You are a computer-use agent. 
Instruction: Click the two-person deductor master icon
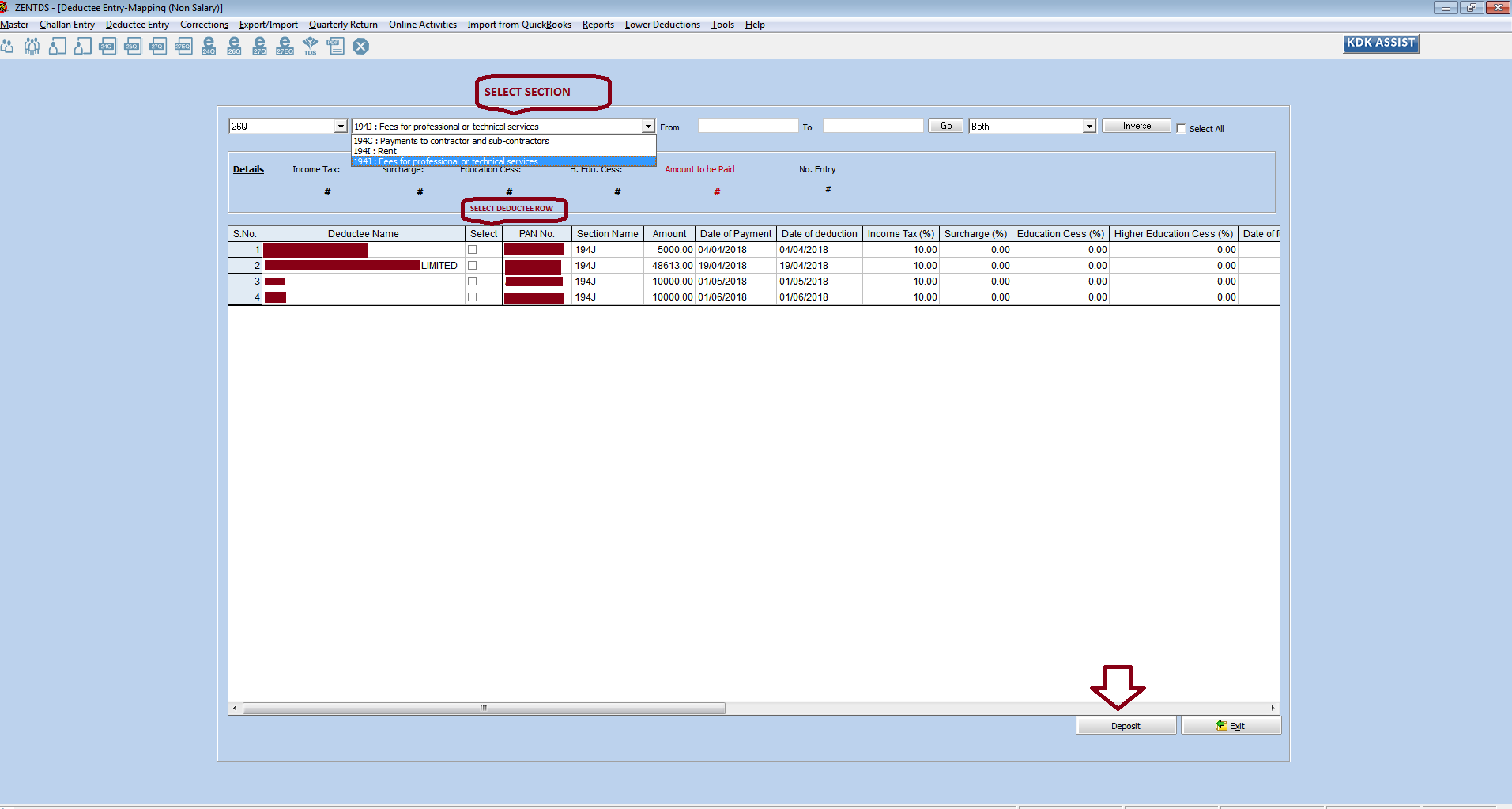7,46
